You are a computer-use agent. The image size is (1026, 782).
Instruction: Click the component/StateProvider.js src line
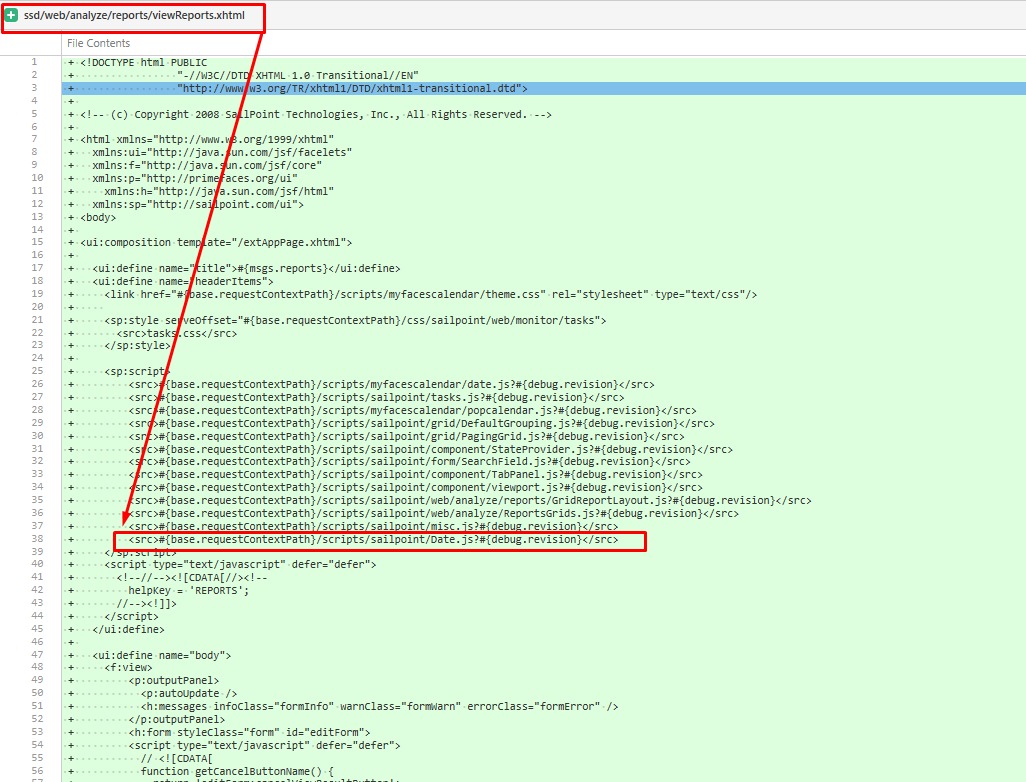tap(431, 450)
